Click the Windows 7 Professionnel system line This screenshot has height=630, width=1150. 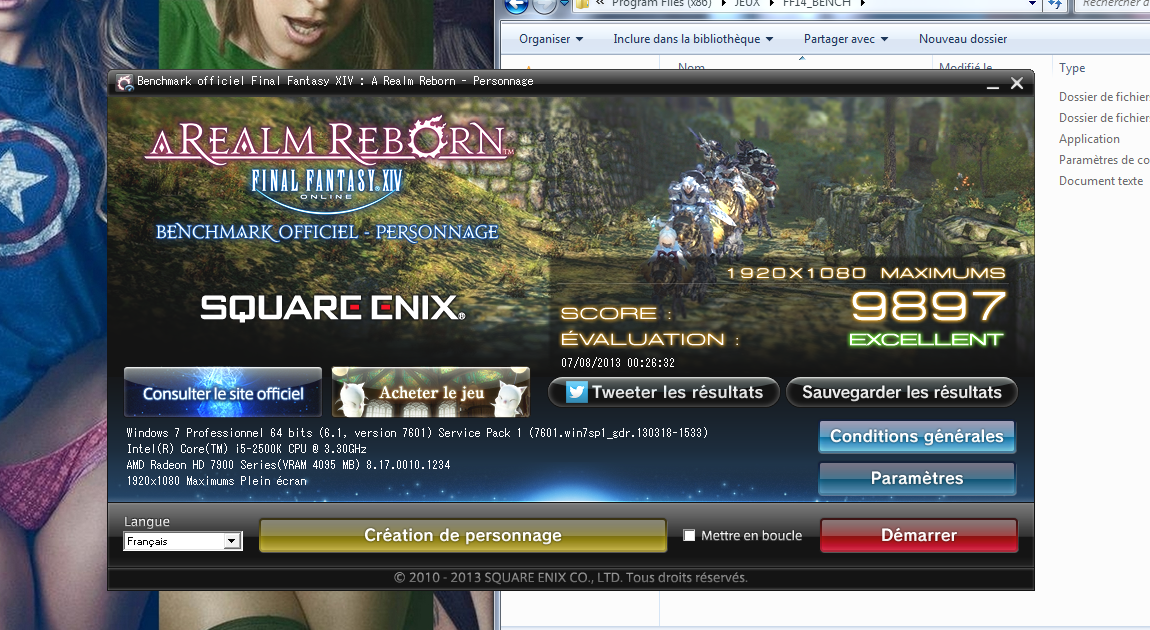pyautogui.click(x=417, y=433)
